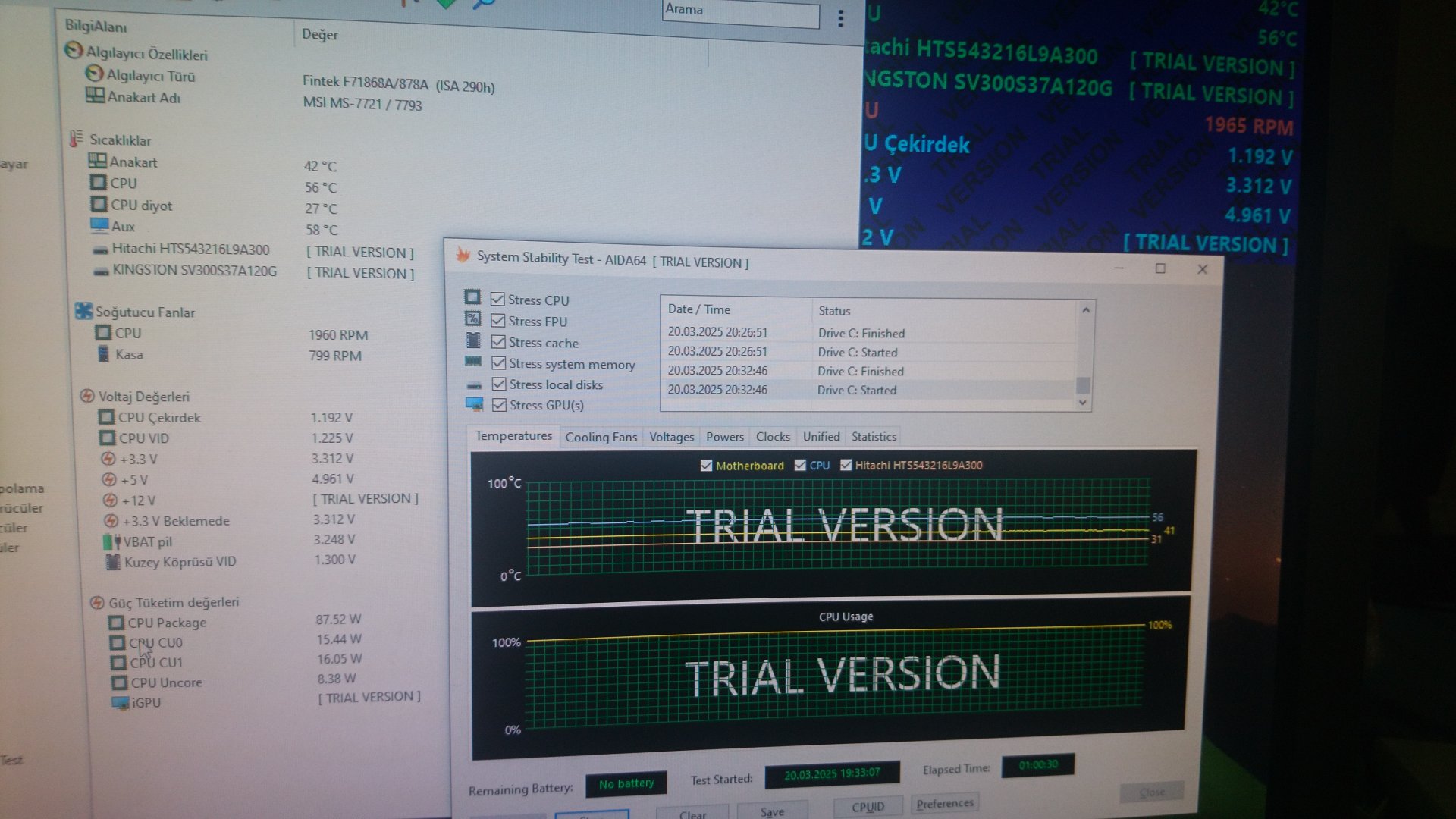Click the Sıcaklıklar thermometer icon

coord(76,139)
